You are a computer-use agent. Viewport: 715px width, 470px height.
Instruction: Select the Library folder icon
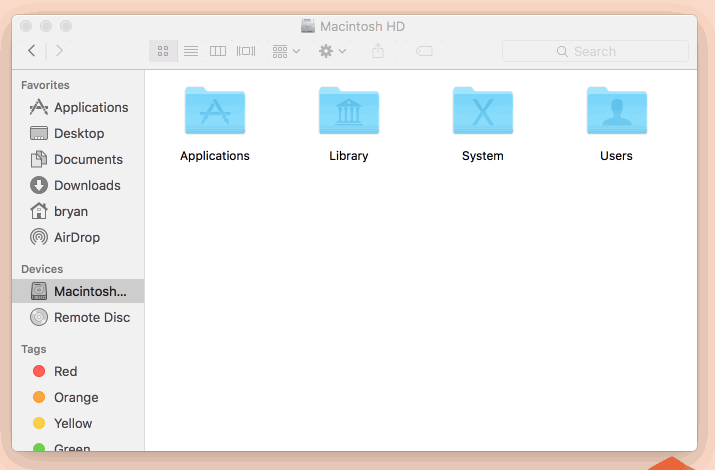coord(349,110)
